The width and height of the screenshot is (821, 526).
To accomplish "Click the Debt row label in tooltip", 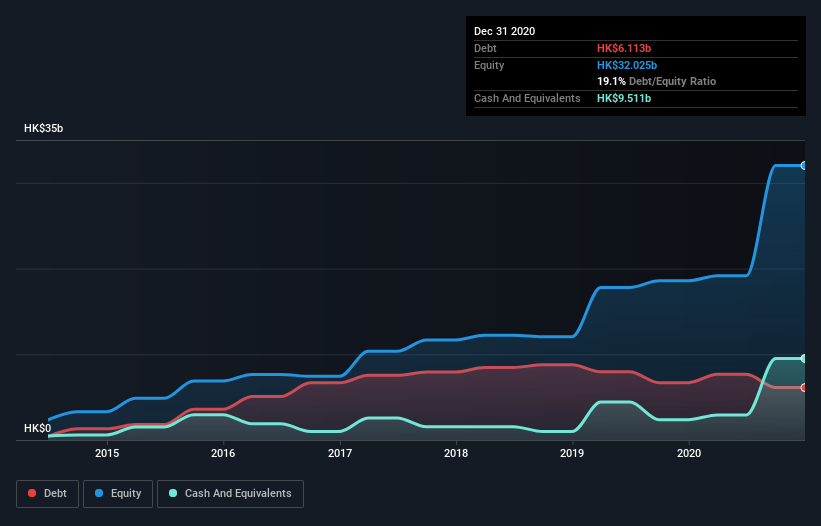I will click(x=485, y=48).
